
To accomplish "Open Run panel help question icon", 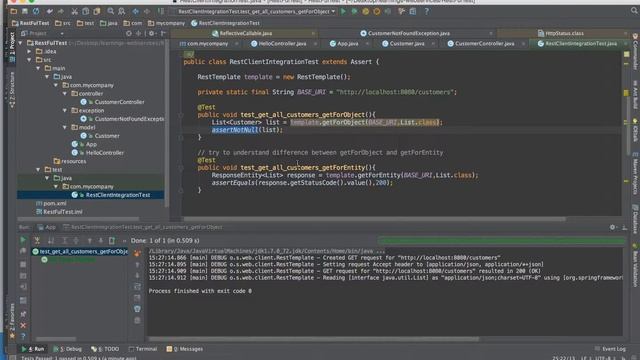I will tap(23, 336).
